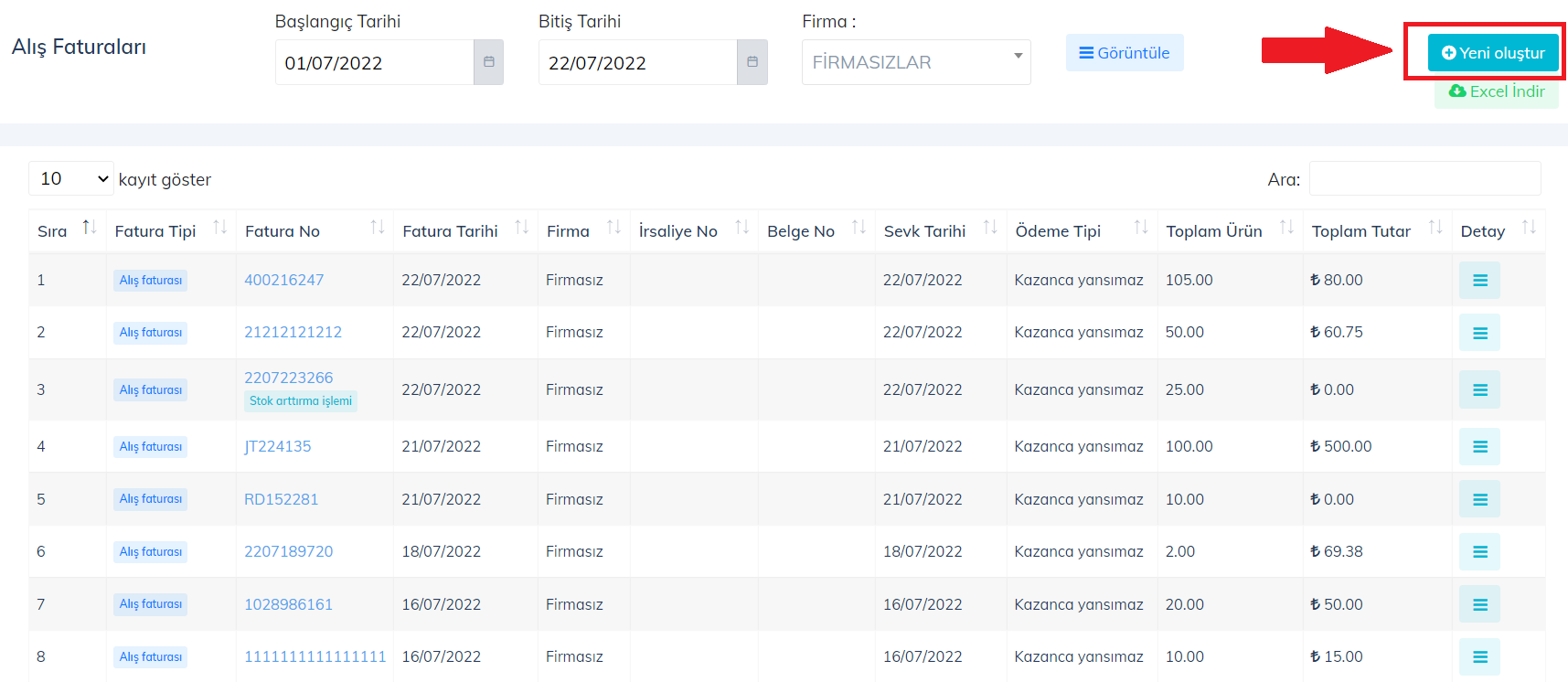Open the kayıt göster count dropdown
The image size is (1568, 682).
(x=71, y=179)
